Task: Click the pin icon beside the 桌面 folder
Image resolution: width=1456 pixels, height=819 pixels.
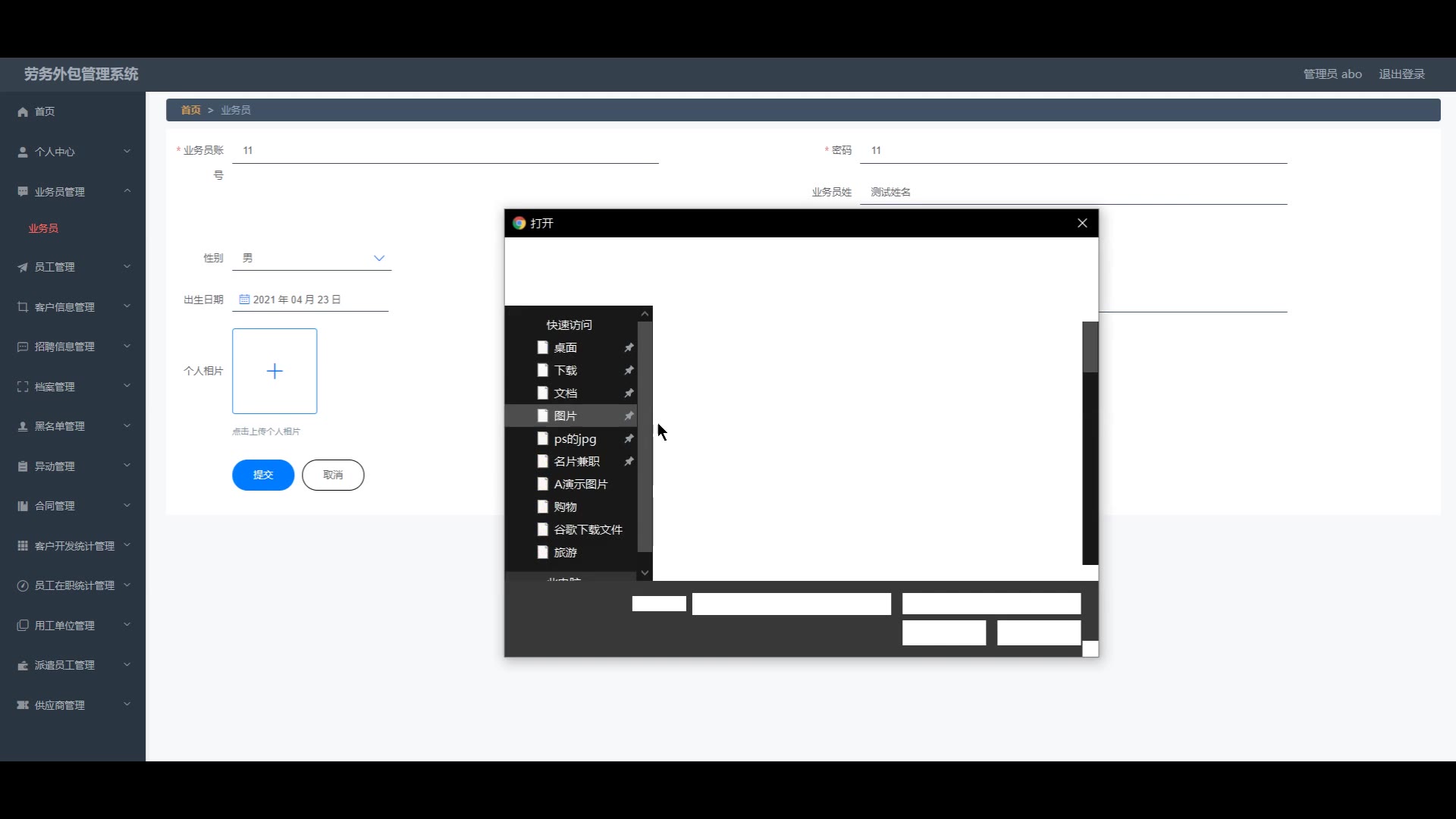Action: click(629, 347)
